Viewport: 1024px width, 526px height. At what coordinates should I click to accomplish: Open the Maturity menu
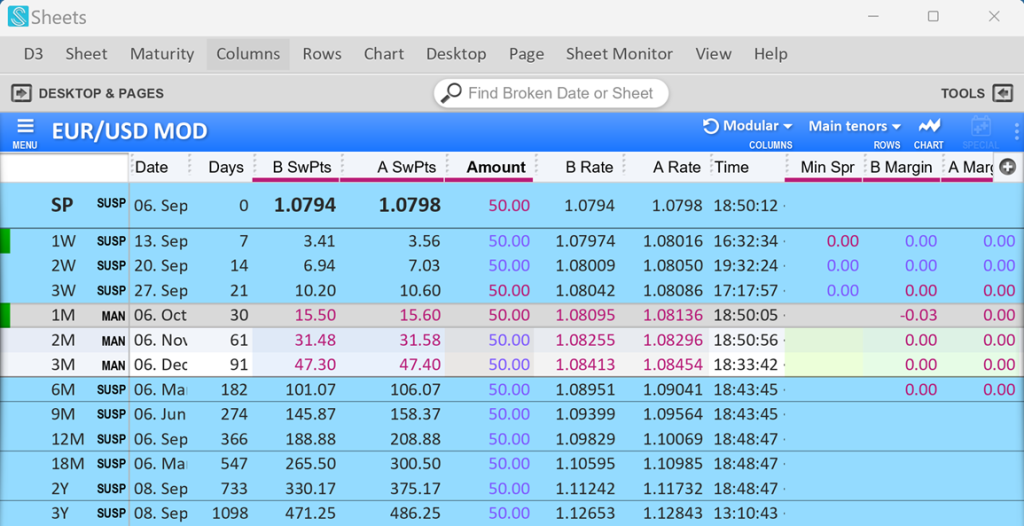tap(161, 54)
